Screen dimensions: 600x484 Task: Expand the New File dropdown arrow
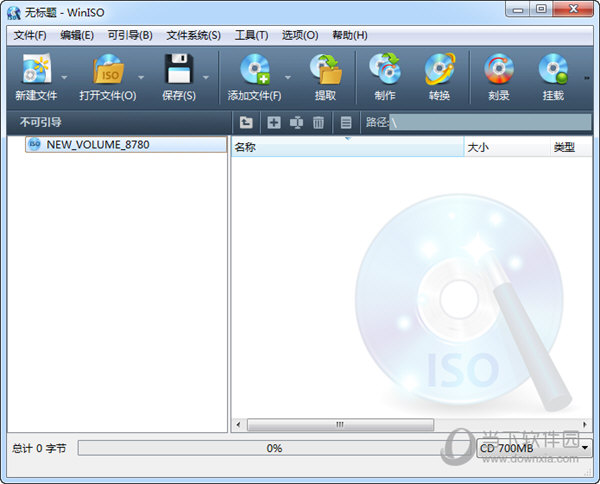pyautogui.click(x=64, y=78)
